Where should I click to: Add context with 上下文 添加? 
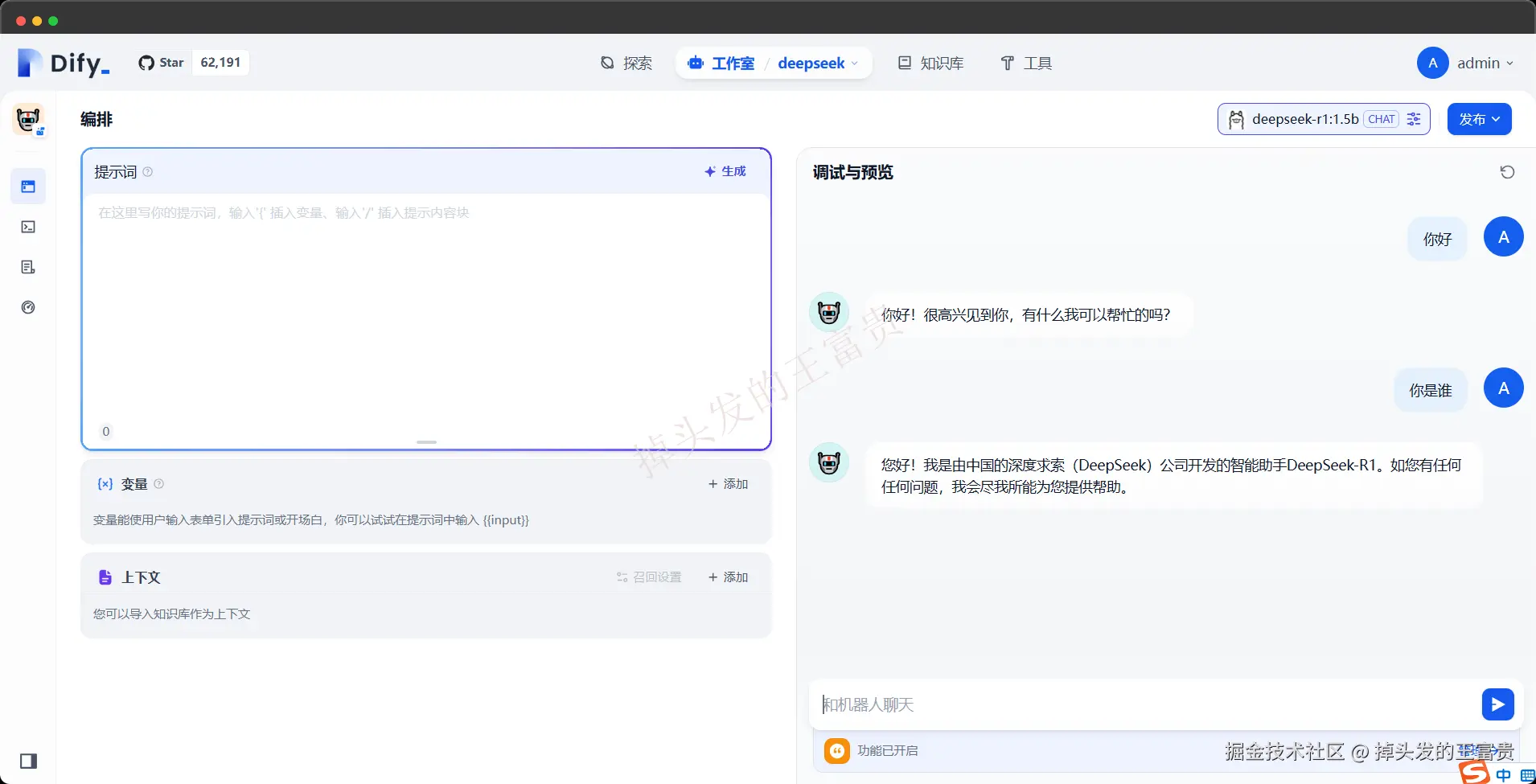(x=729, y=577)
